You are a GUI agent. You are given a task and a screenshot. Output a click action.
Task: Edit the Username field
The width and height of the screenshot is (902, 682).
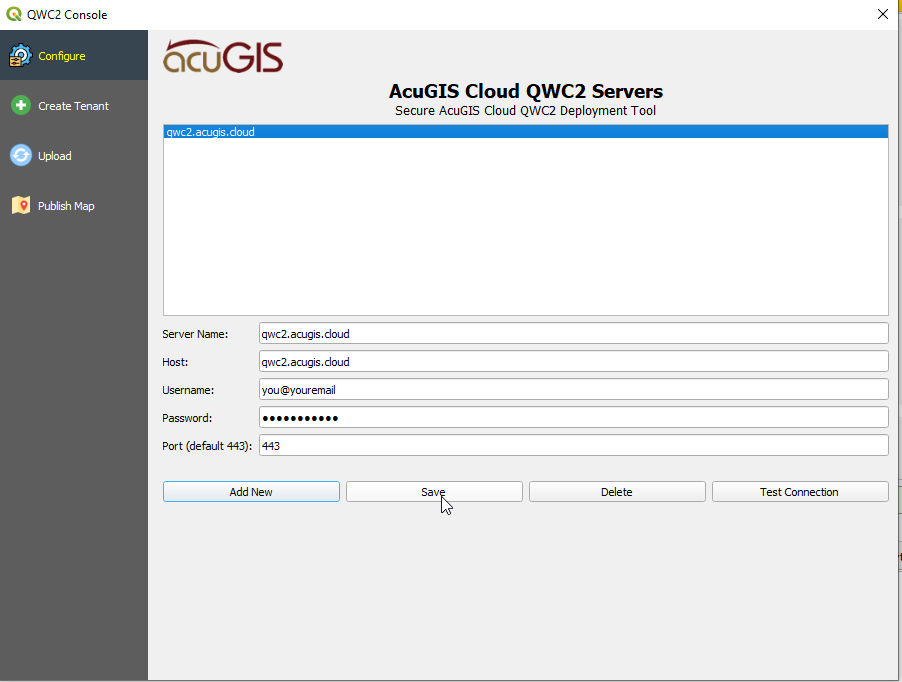[573, 389]
